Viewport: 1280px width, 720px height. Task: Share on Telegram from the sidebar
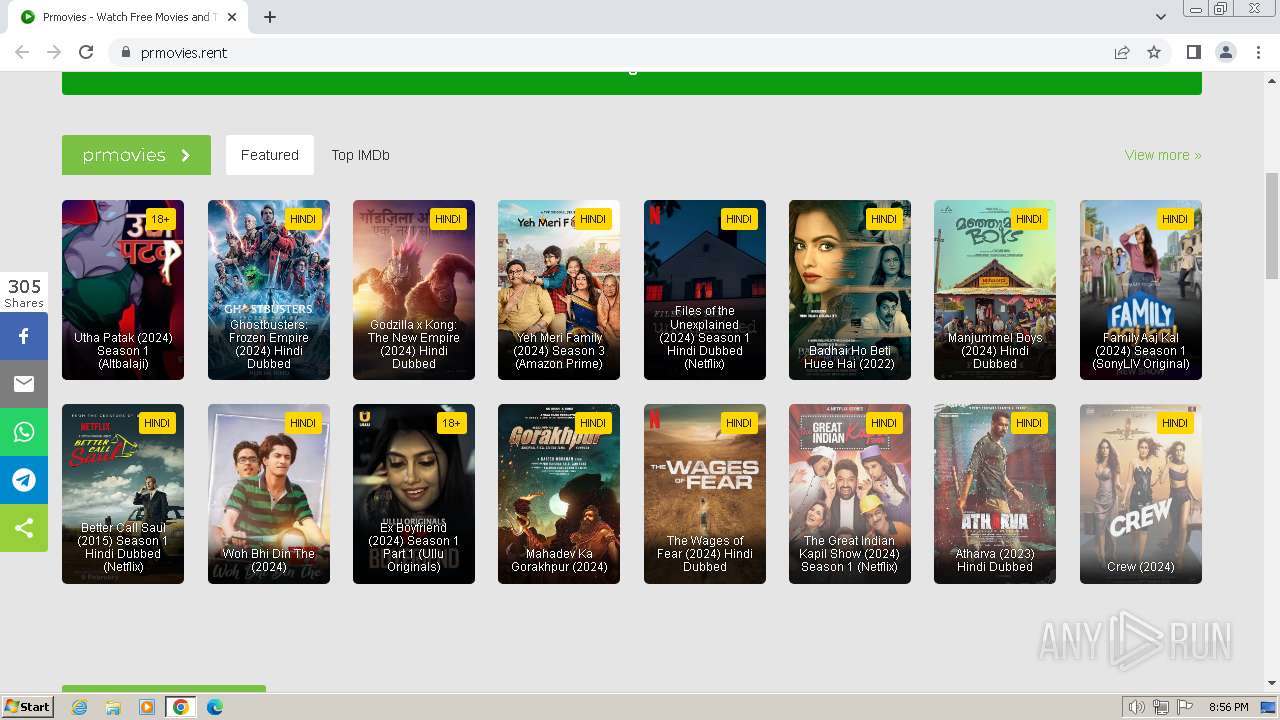(x=24, y=480)
